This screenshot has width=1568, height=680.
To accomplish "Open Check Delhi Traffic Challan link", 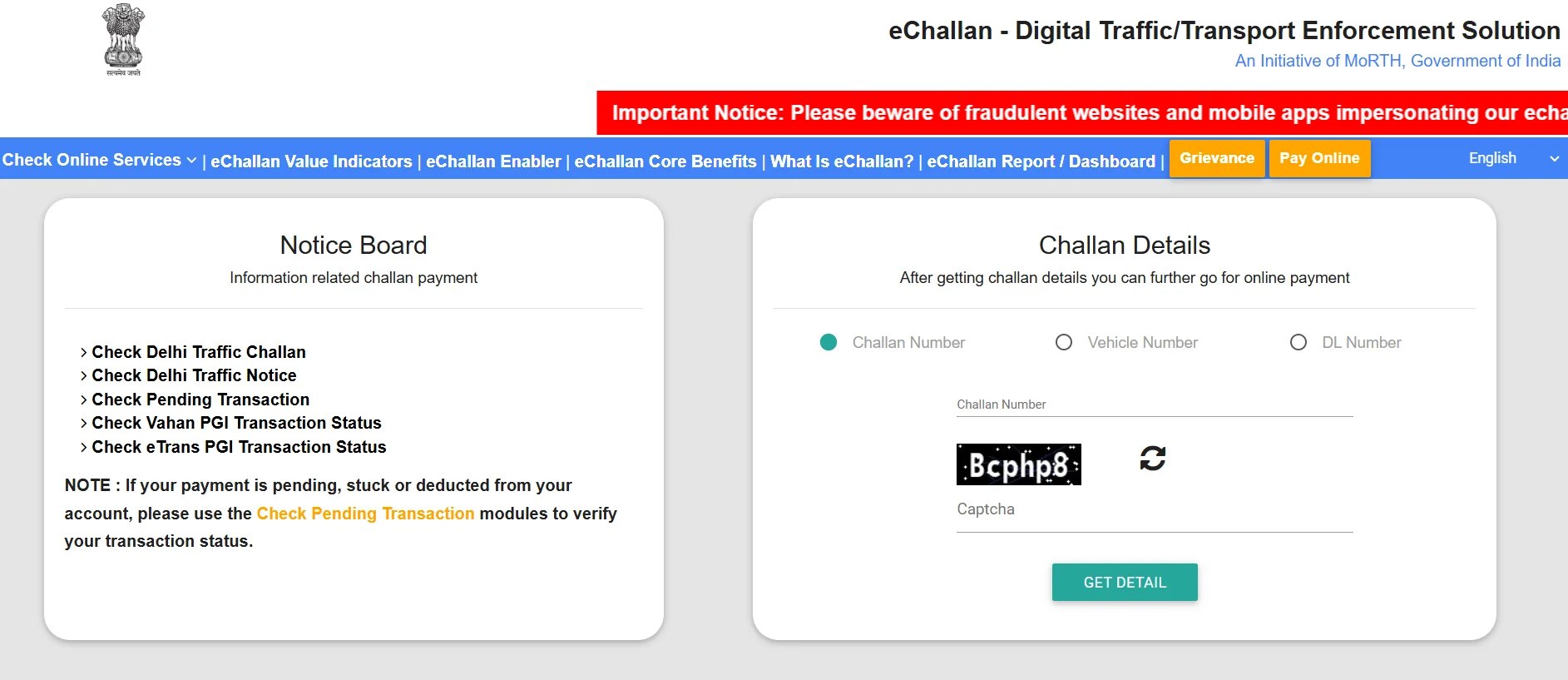I will [198, 352].
